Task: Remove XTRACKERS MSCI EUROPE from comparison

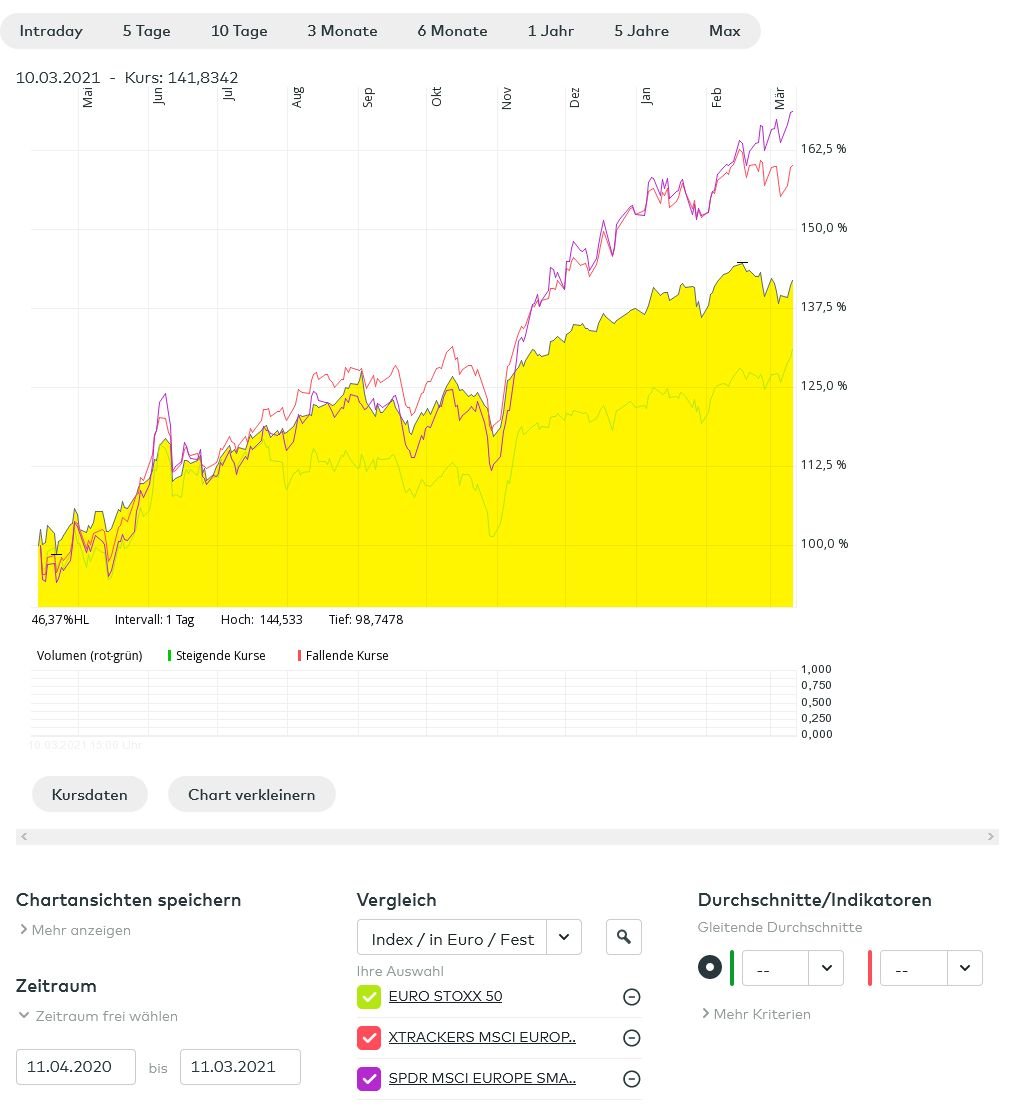Action: [631, 1038]
